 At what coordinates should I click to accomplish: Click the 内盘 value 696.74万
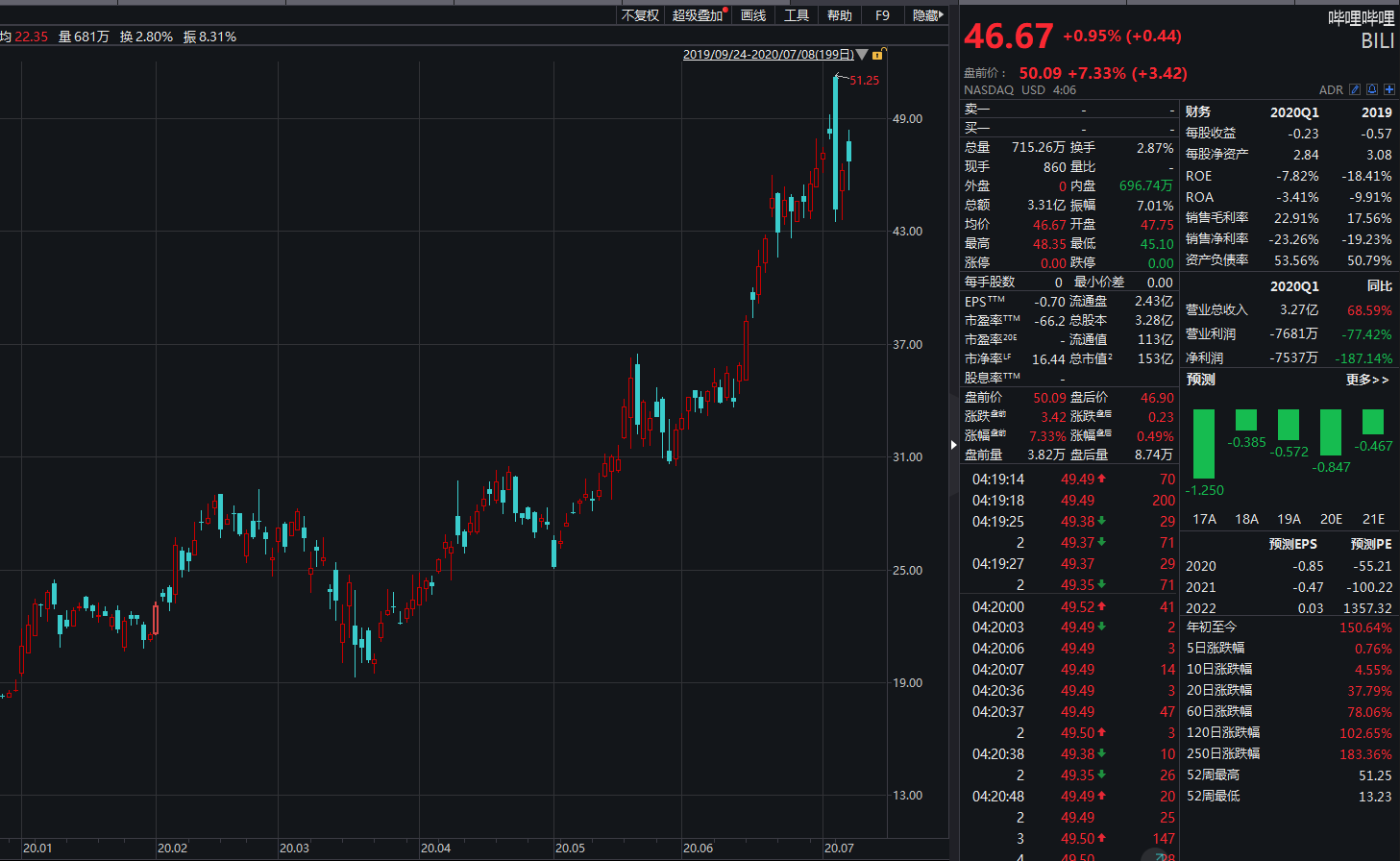click(1146, 185)
